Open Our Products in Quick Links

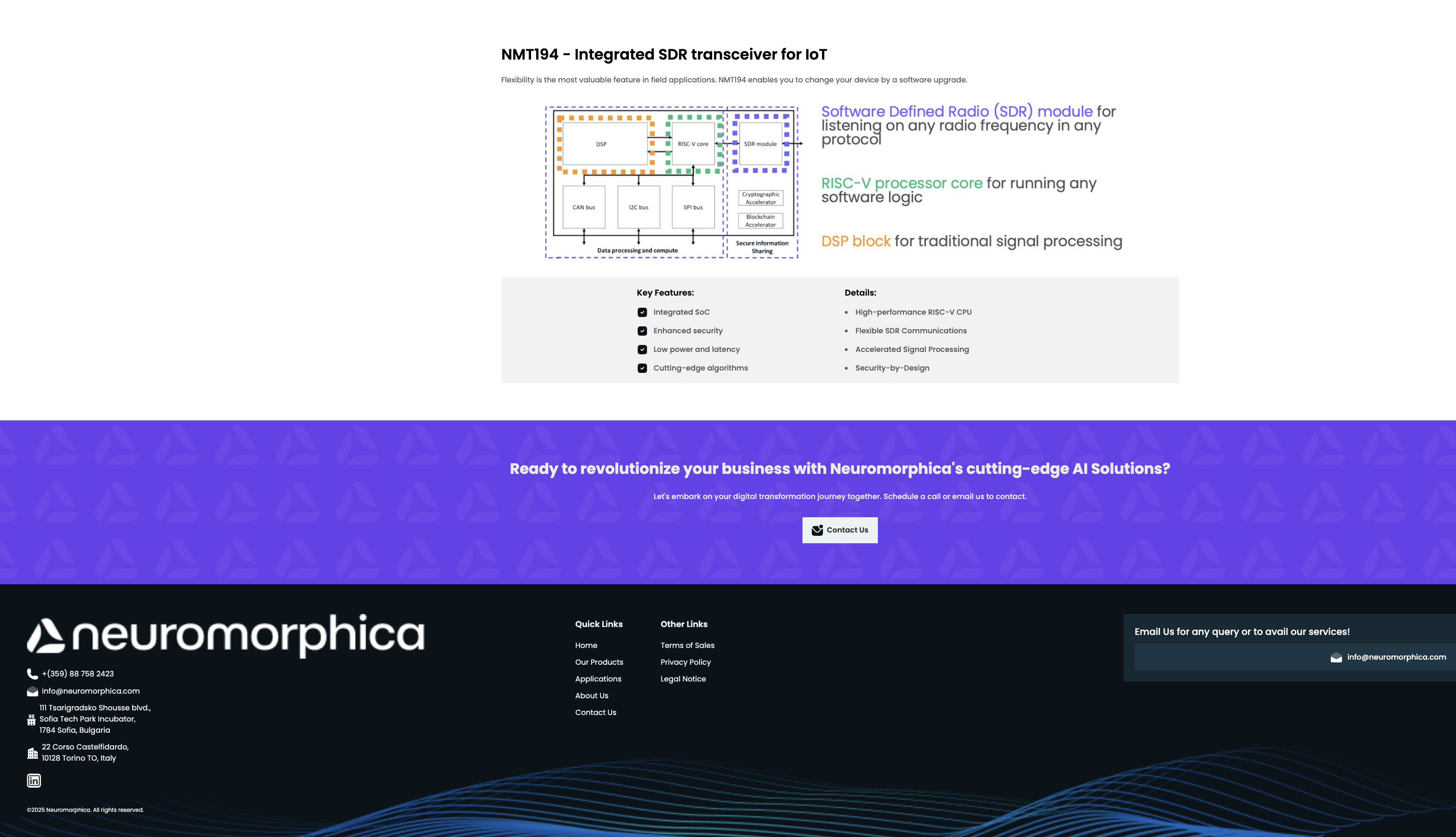point(599,661)
